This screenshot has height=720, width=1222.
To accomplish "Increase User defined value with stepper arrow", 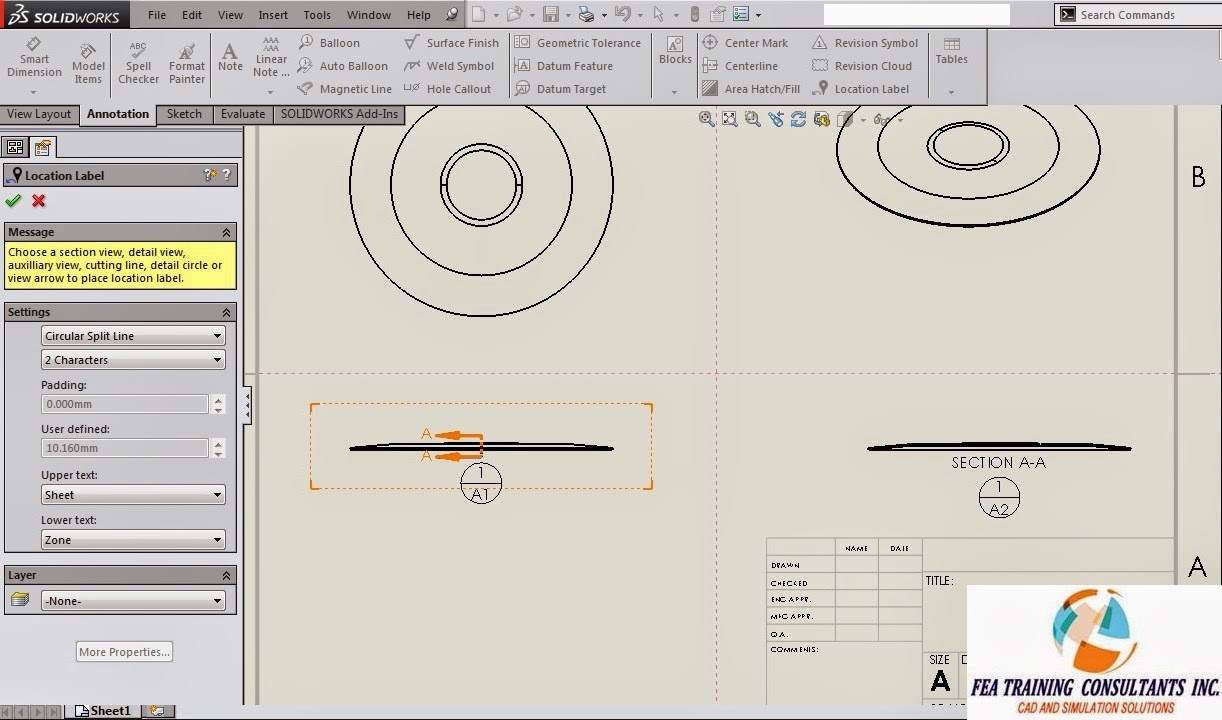I will (x=217, y=443).
